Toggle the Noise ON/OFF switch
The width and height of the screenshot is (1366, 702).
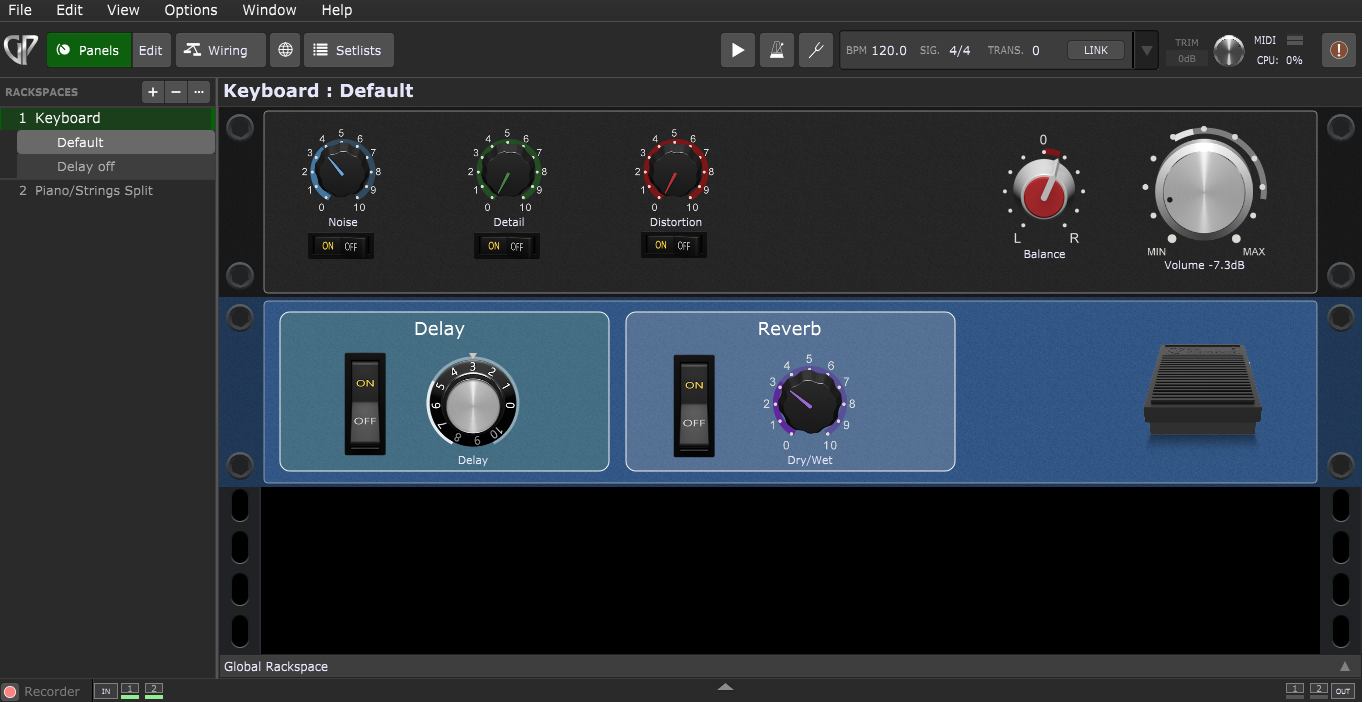coord(341,246)
